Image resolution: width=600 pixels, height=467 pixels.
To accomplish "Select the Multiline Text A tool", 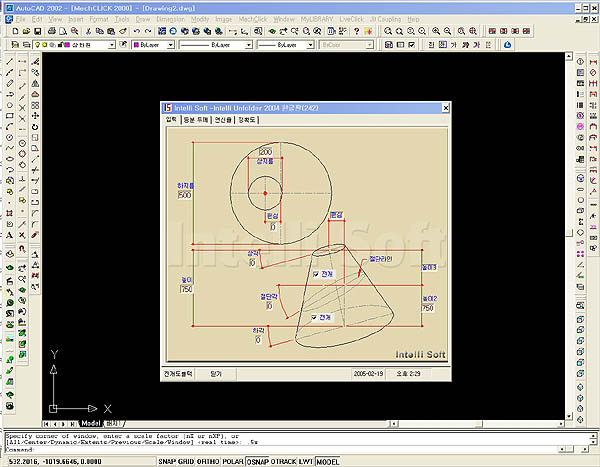I will point(10,235).
